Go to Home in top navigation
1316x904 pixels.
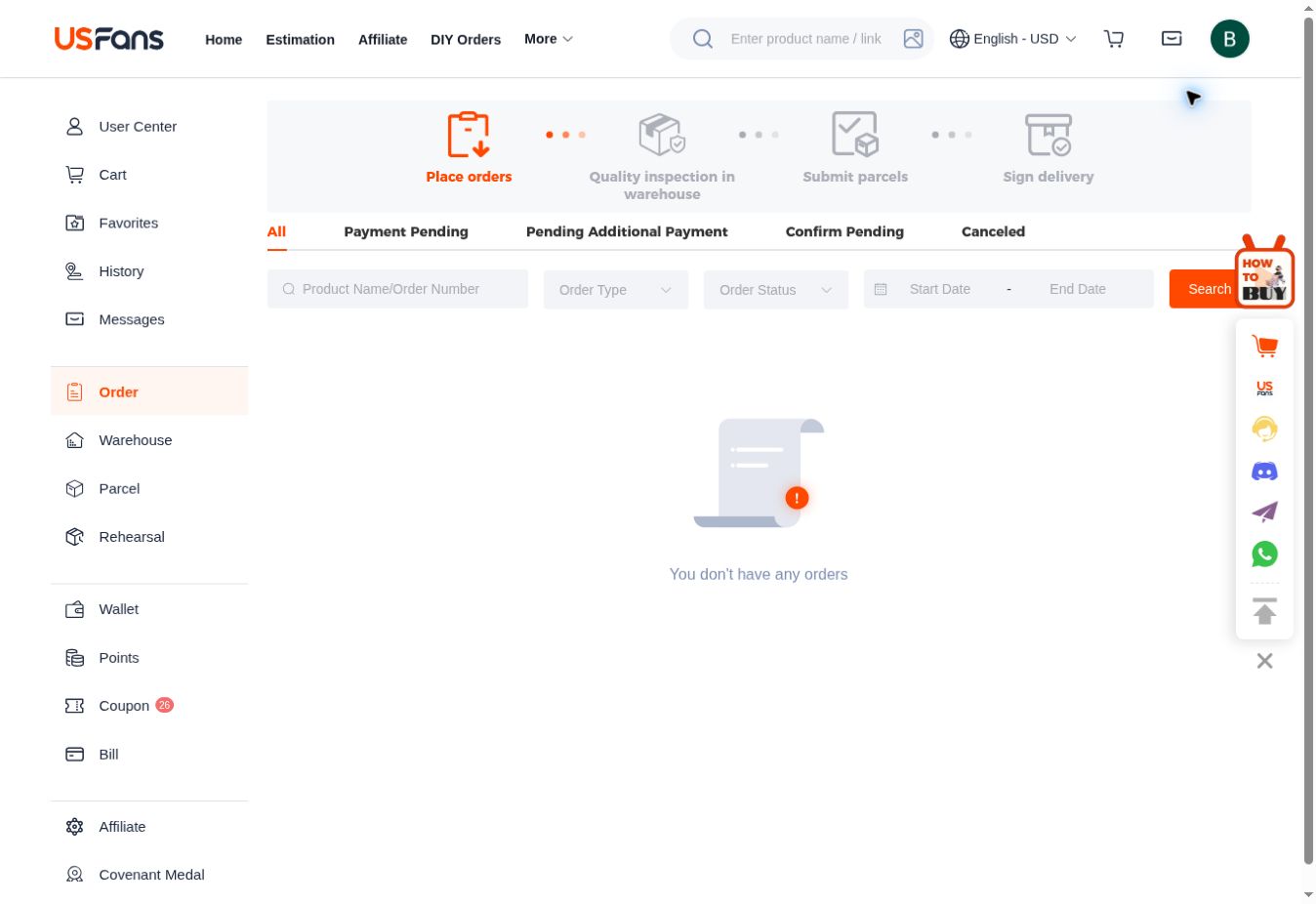click(x=224, y=40)
